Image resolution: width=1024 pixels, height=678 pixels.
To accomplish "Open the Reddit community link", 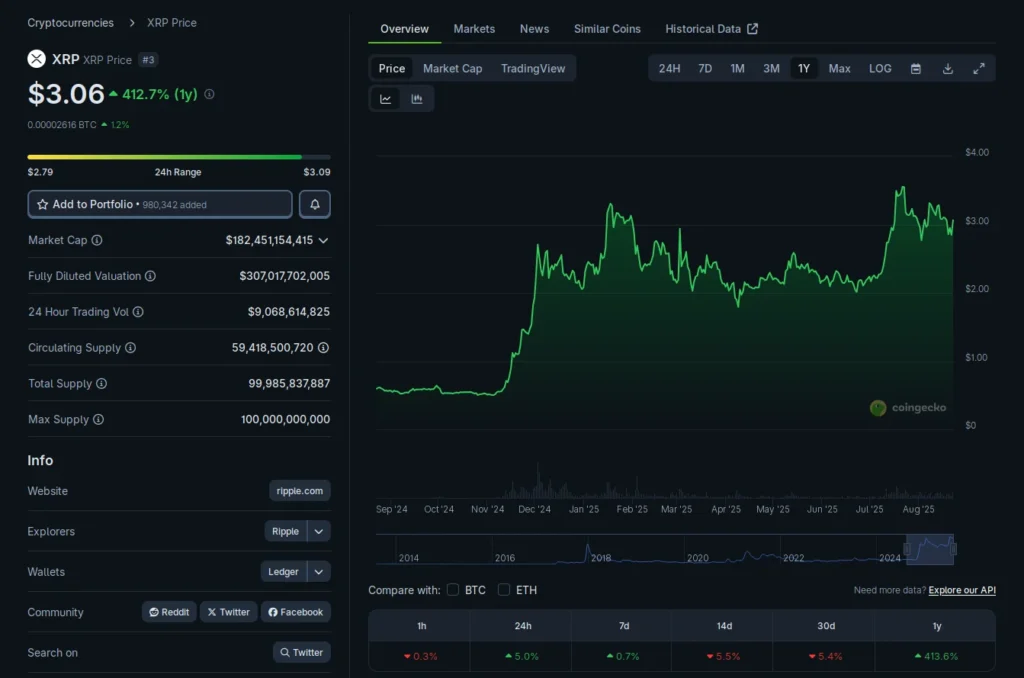I will [169, 612].
